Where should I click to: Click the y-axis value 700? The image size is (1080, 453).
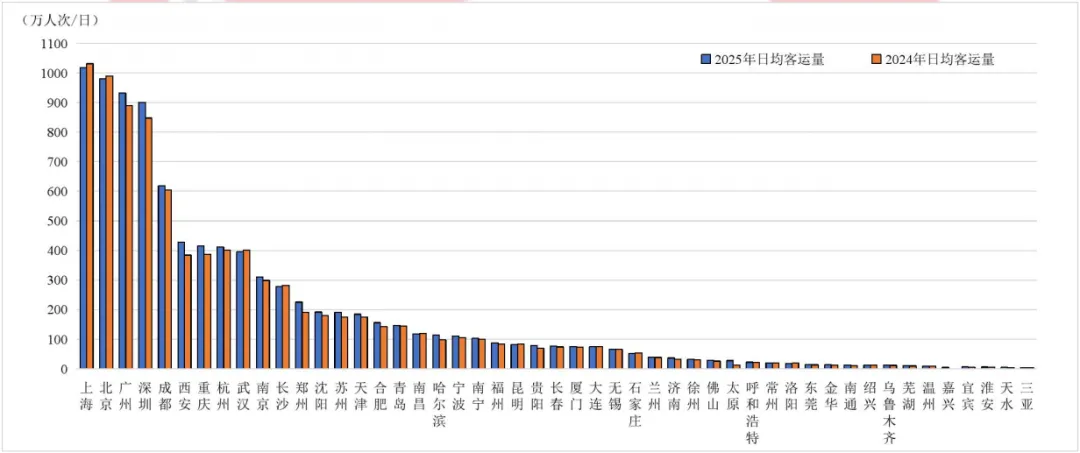coord(57,162)
